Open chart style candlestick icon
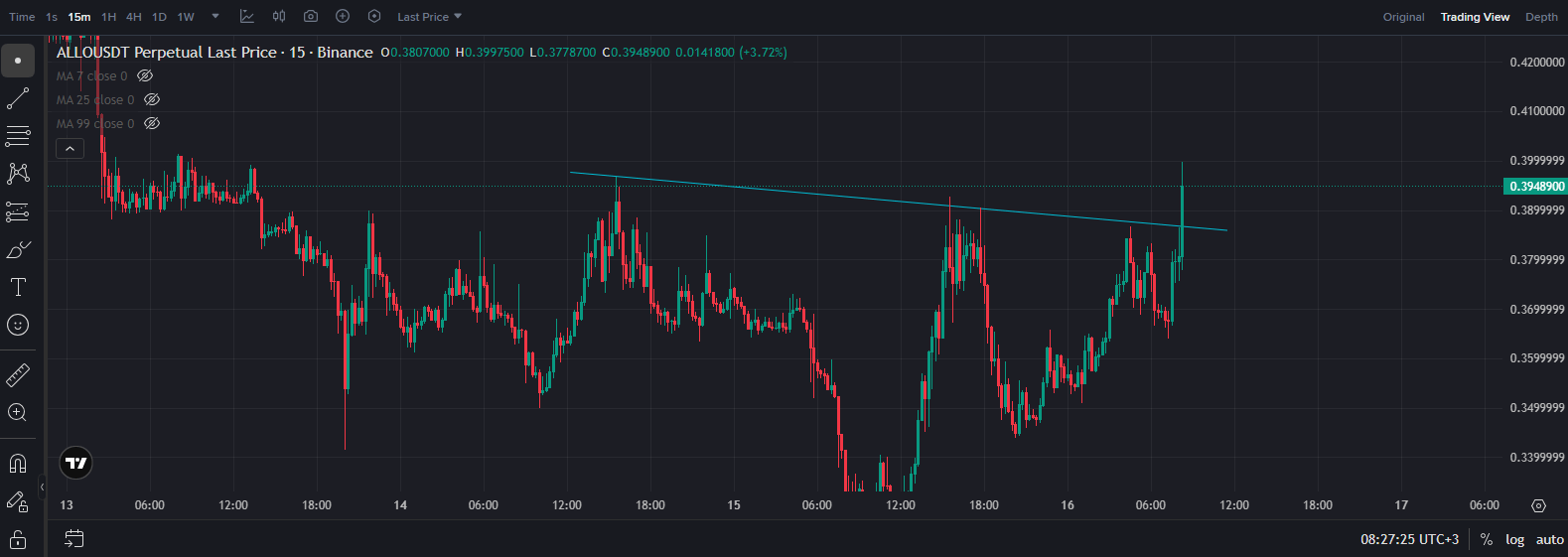This screenshot has width=1568, height=557. pyautogui.click(x=279, y=17)
